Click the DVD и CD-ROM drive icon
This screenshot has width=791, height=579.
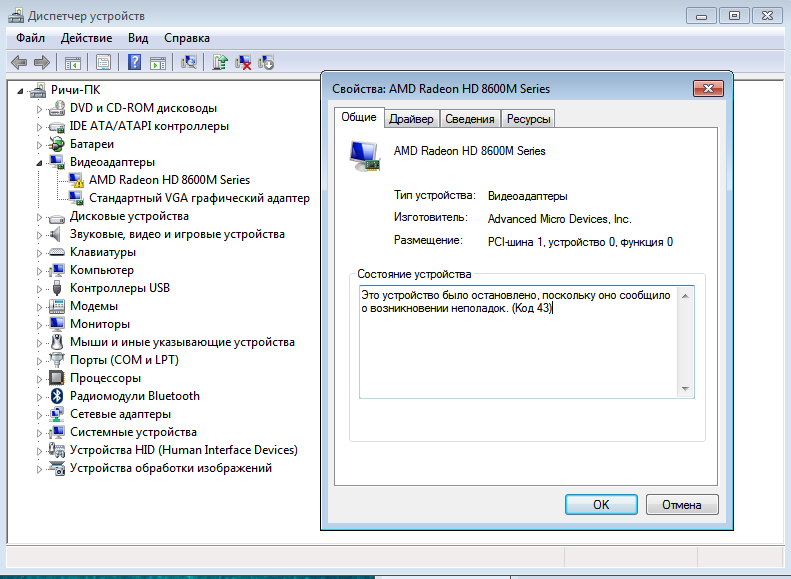tap(56, 108)
